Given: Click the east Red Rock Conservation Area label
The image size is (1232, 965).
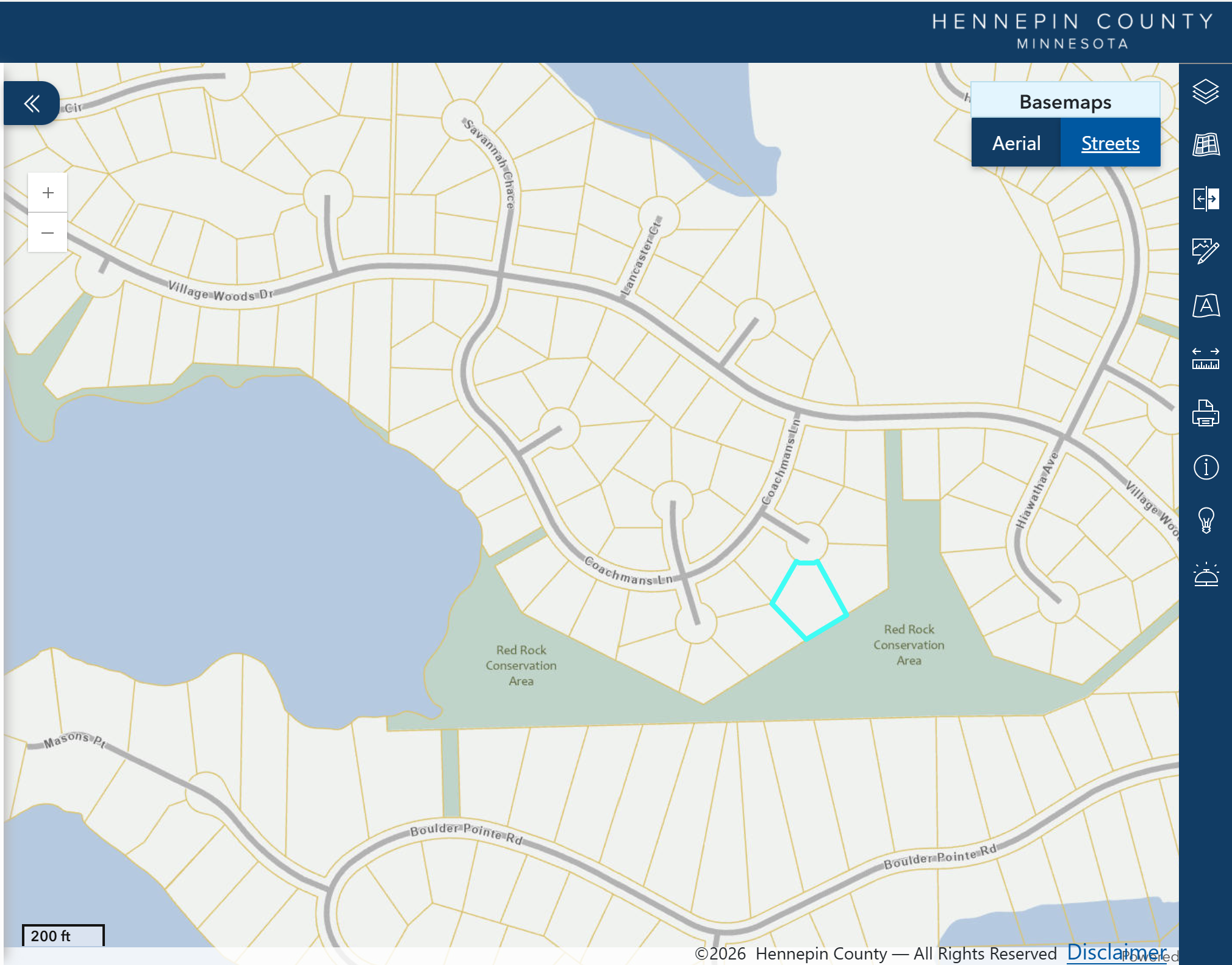Looking at the screenshot, I should (x=909, y=645).
